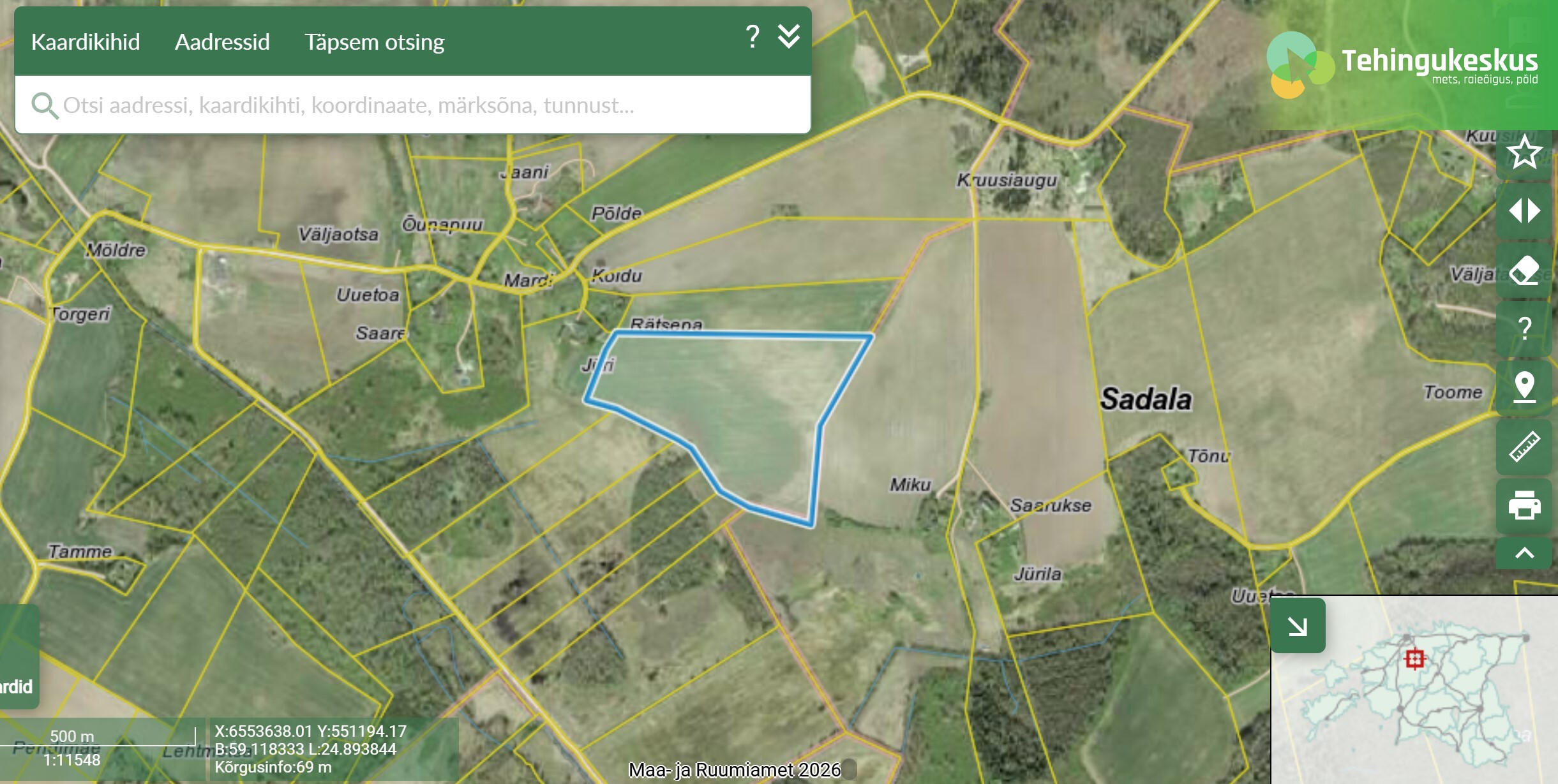This screenshot has height=784, width=1558.
Task: Click the printer icon to print map
Action: [1524, 505]
